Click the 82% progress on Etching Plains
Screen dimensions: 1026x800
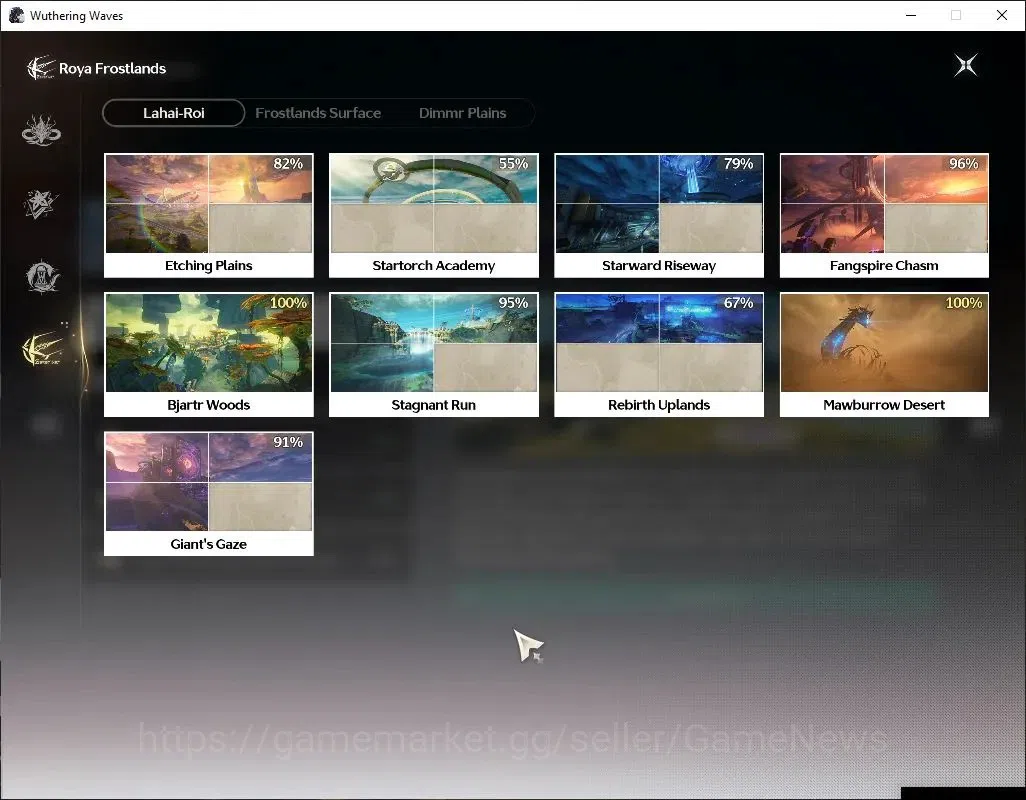coord(288,164)
